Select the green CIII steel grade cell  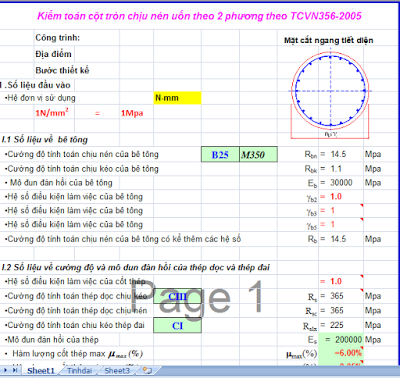(x=177, y=296)
